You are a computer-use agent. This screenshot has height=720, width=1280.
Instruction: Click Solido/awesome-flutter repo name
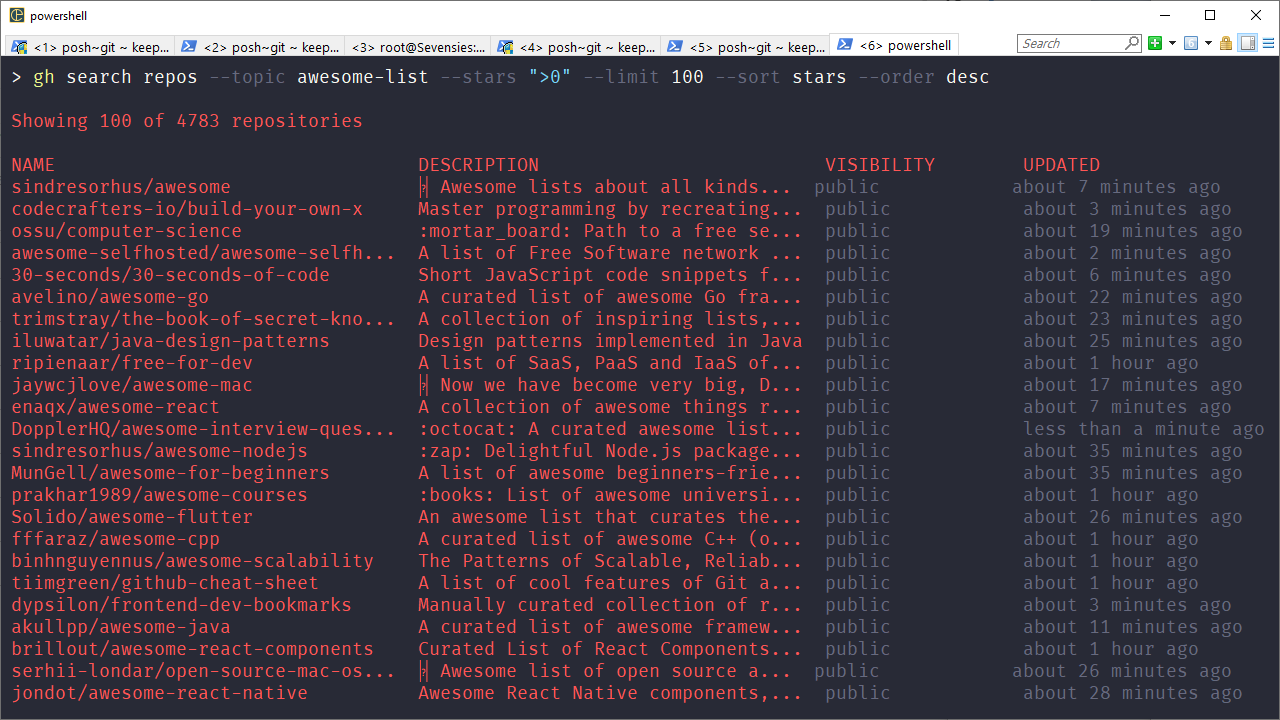point(132,517)
